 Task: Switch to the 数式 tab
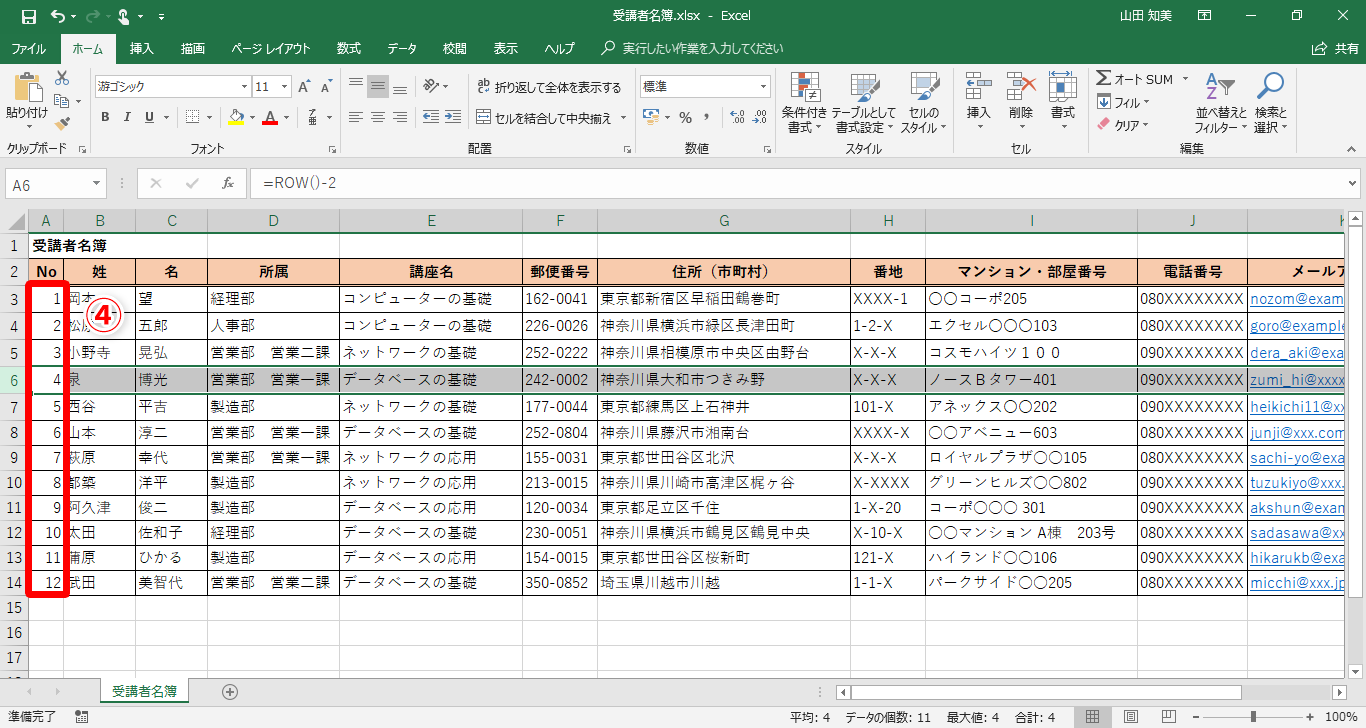349,48
